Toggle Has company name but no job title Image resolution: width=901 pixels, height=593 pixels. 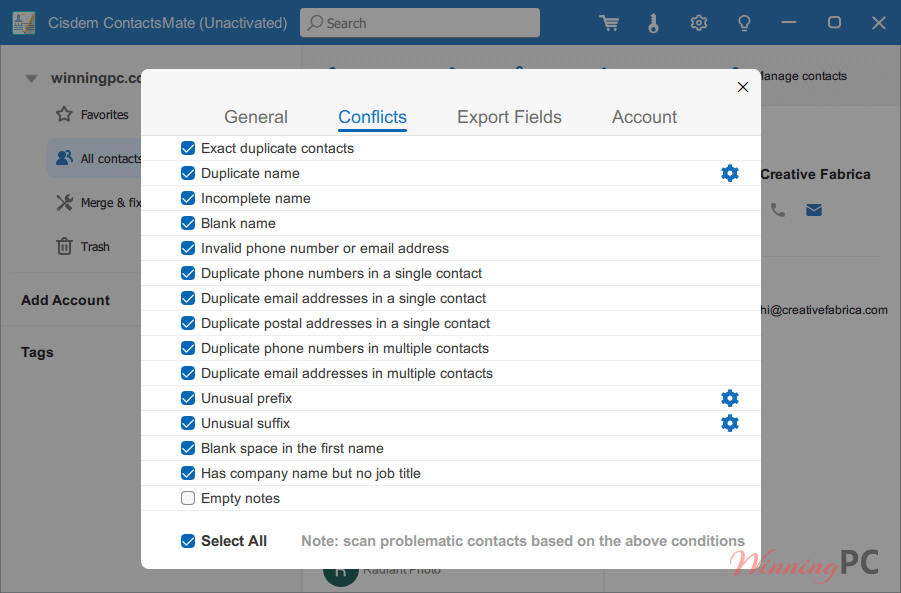pyautogui.click(x=188, y=473)
